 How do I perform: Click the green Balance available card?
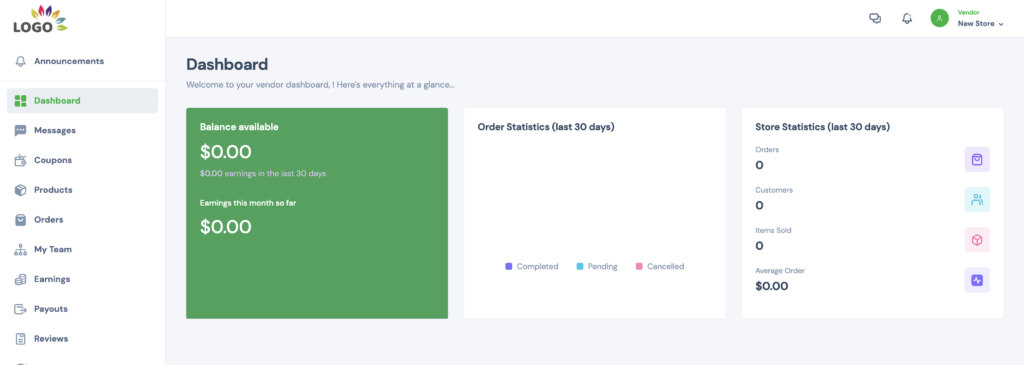pos(317,214)
